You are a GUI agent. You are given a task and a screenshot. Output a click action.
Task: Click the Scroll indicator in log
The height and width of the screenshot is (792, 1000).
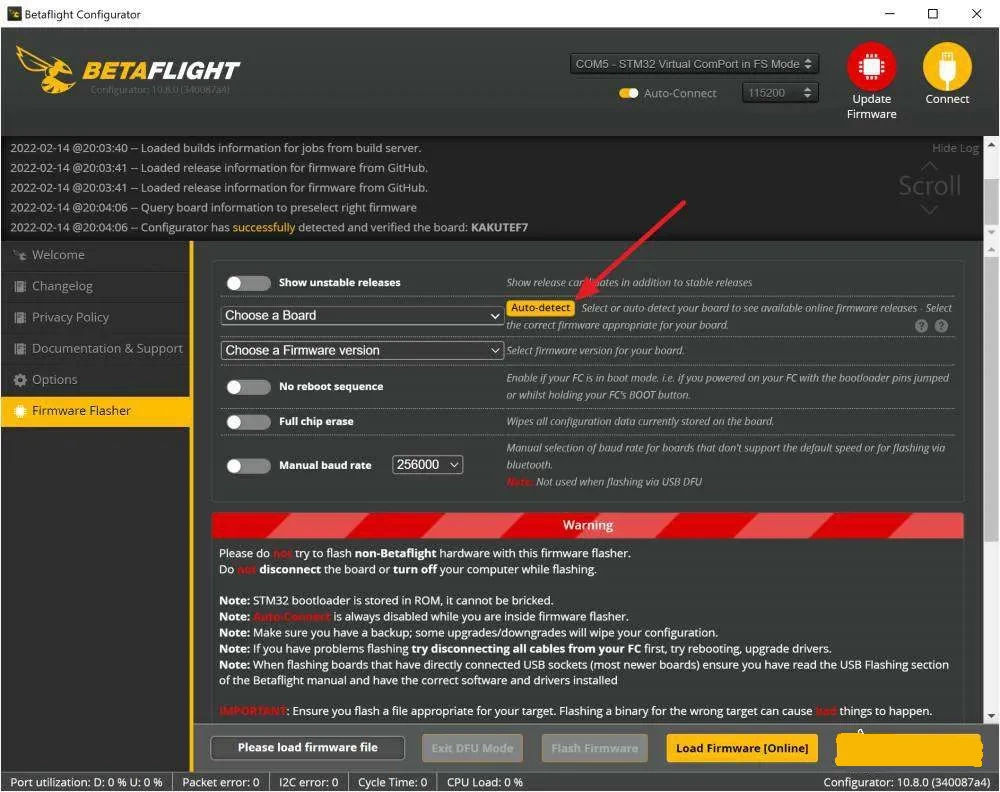(929, 186)
